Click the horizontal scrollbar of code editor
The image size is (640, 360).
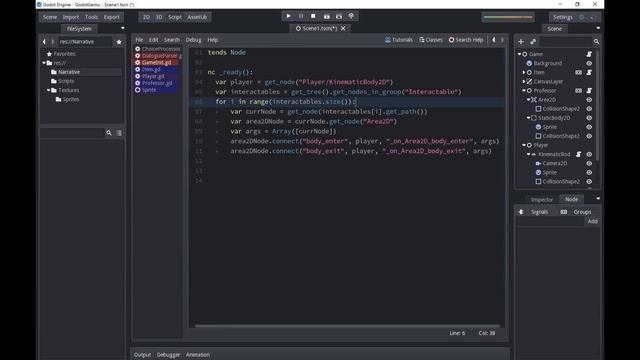347,326
